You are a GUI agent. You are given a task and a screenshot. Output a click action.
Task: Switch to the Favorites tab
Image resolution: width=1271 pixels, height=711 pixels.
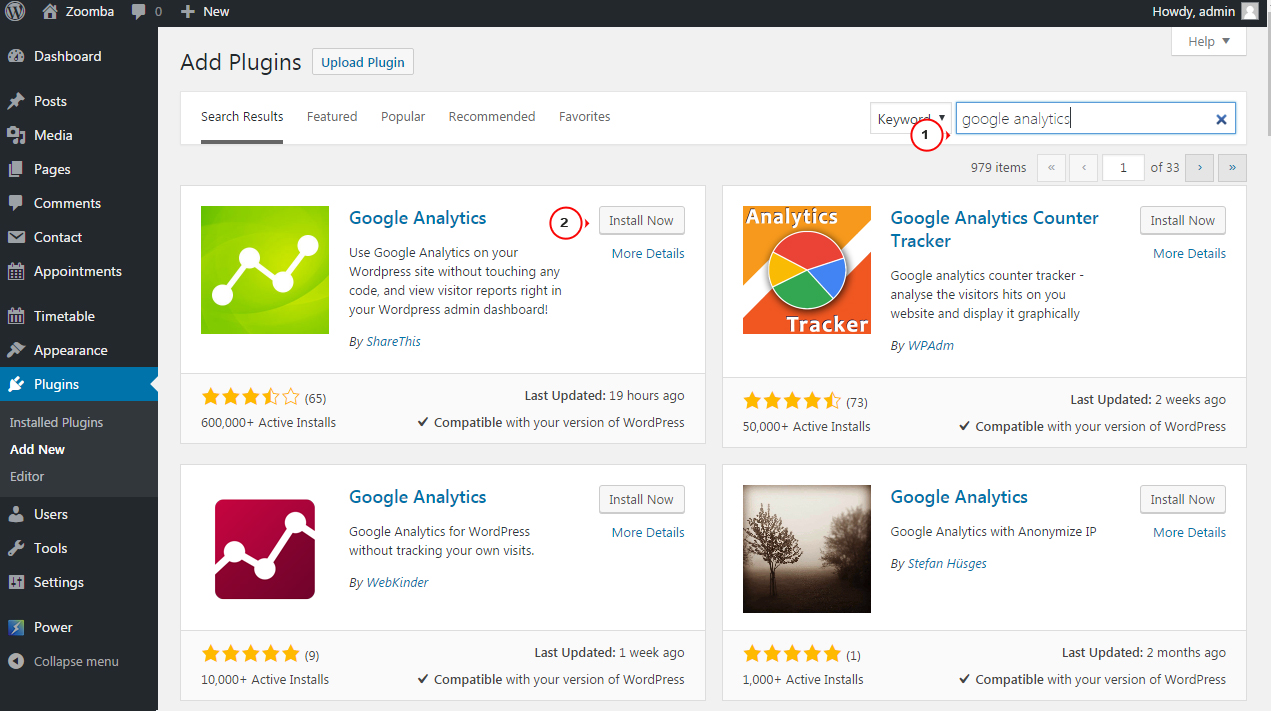585,117
